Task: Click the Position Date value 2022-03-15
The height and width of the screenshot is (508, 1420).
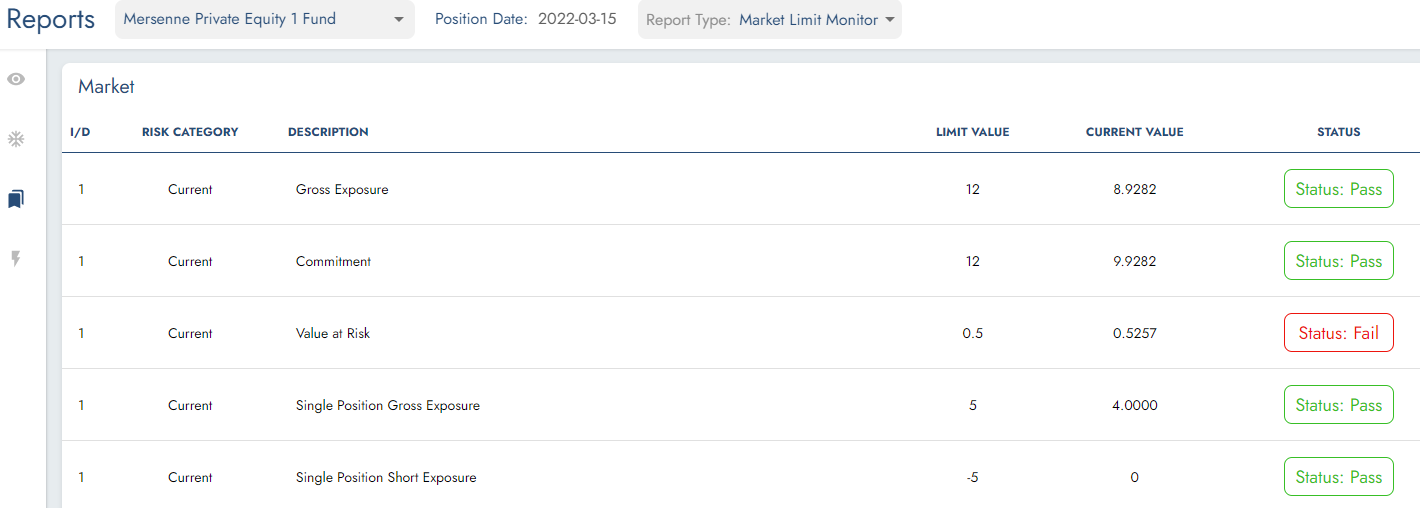Action: point(577,19)
